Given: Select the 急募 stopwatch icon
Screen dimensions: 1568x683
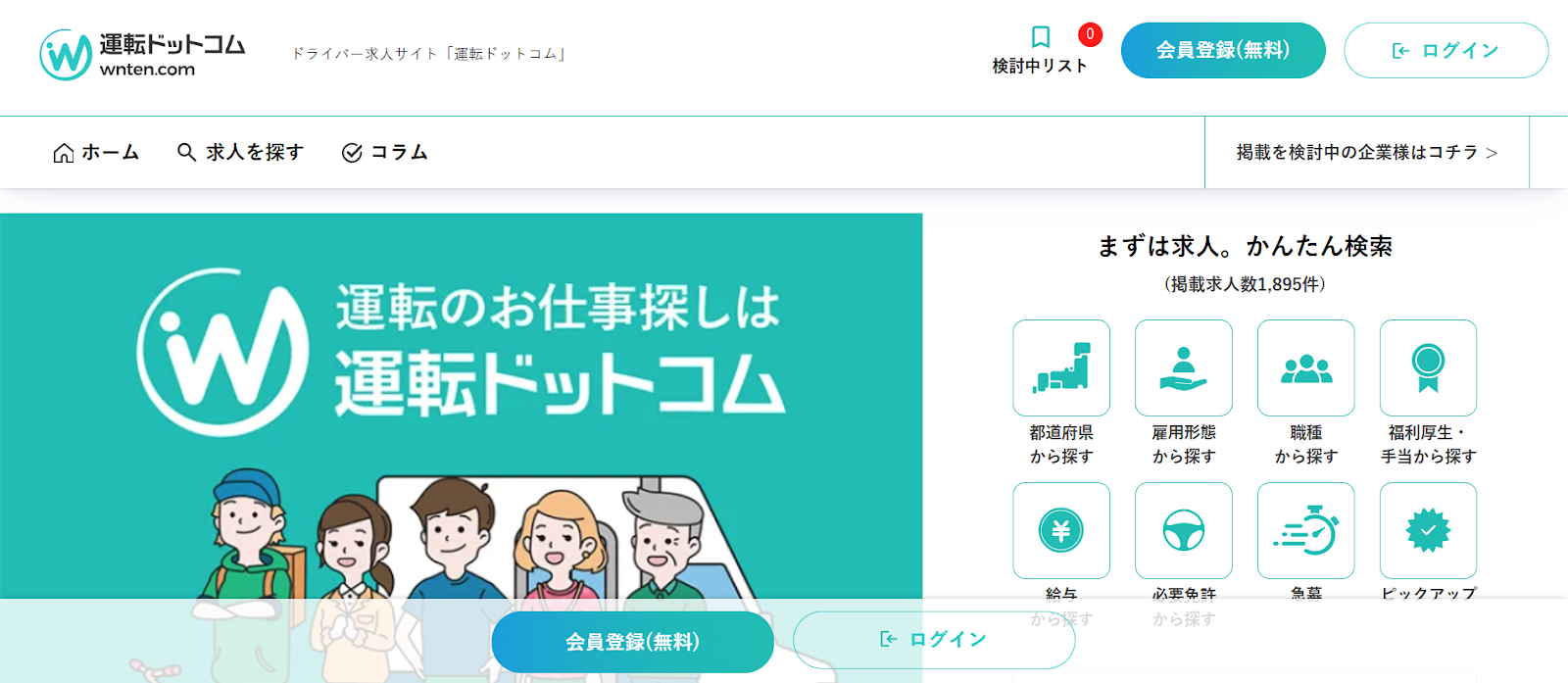Looking at the screenshot, I should (x=1306, y=530).
